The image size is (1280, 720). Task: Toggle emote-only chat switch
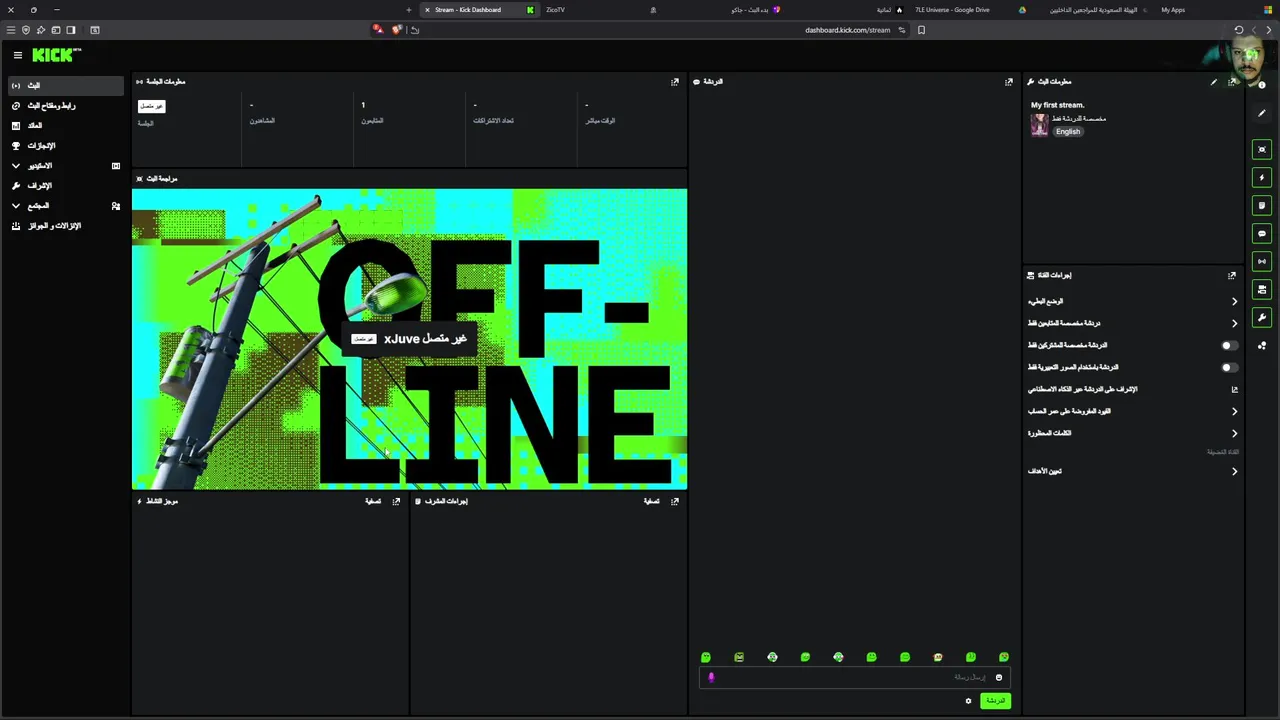[1229, 367]
